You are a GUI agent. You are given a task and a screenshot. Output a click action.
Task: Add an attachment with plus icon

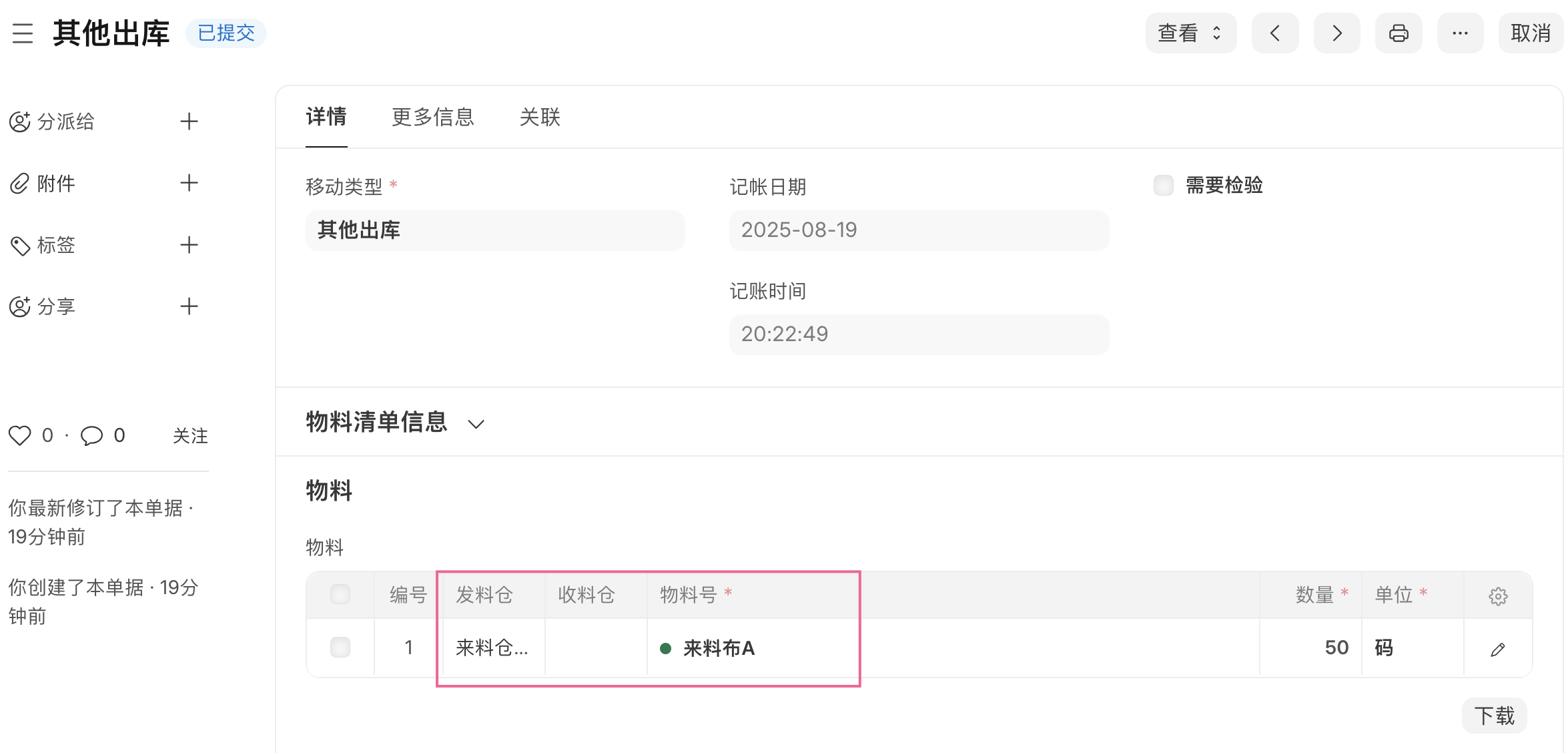[189, 183]
